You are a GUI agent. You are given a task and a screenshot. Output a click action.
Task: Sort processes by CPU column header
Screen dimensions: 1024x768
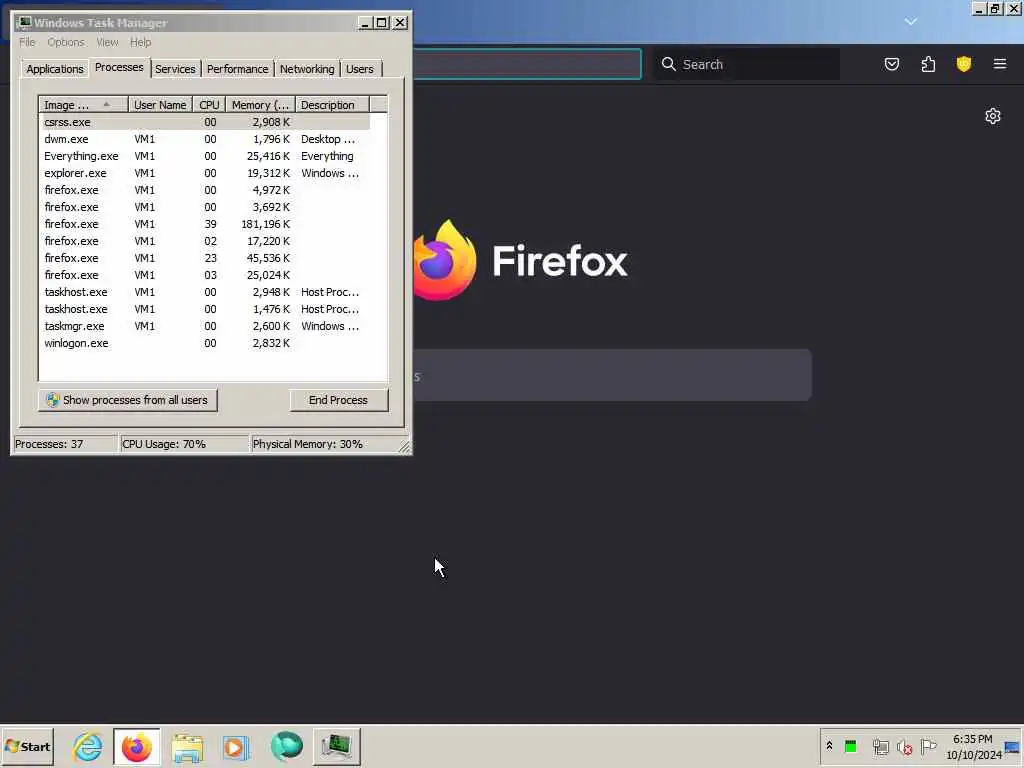coord(209,105)
